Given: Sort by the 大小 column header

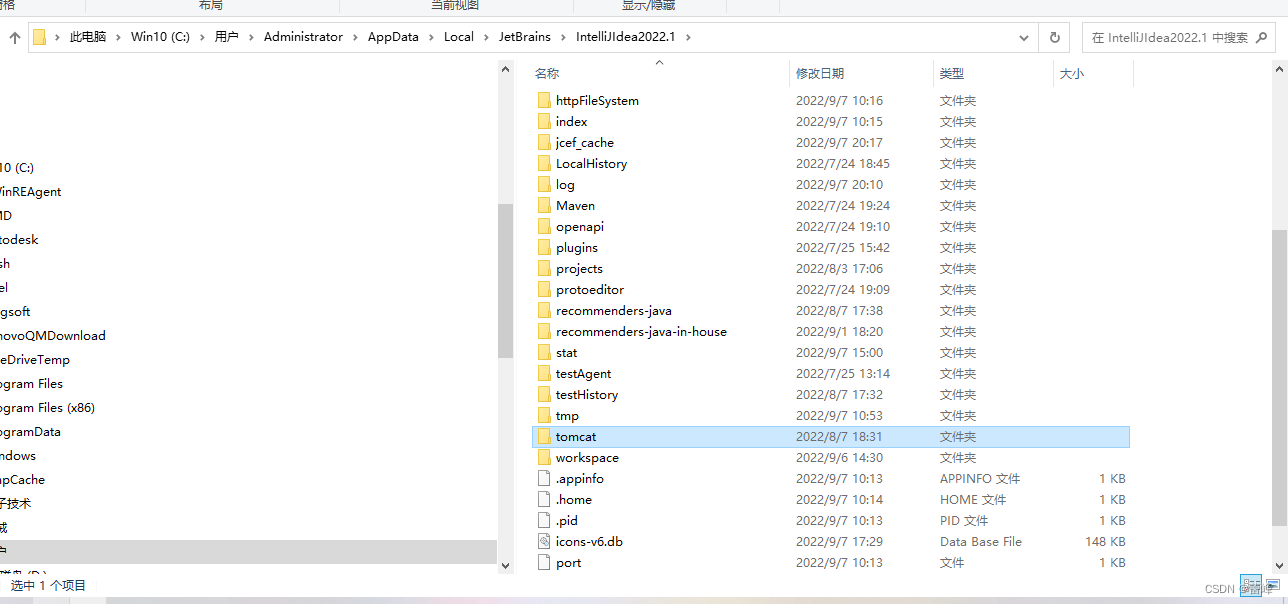Looking at the screenshot, I should pyautogui.click(x=1071, y=74).
